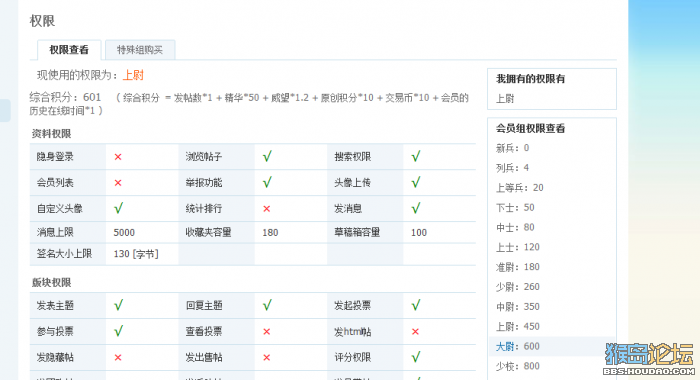The image size is (700, 380).
Task: Open the 上尉: 450 group entry
Action: pyautogui.click(x=518, y=326)
